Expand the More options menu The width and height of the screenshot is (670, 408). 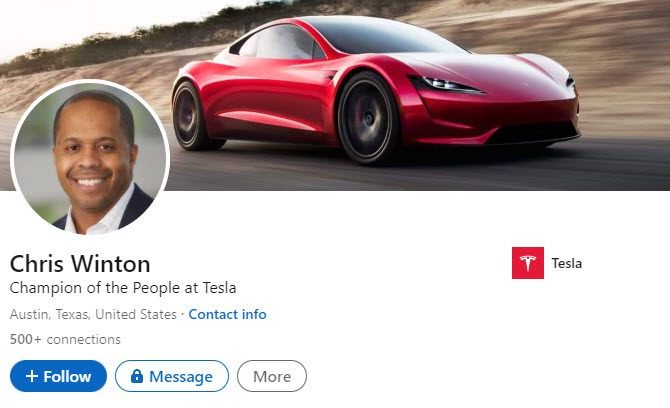272,376
